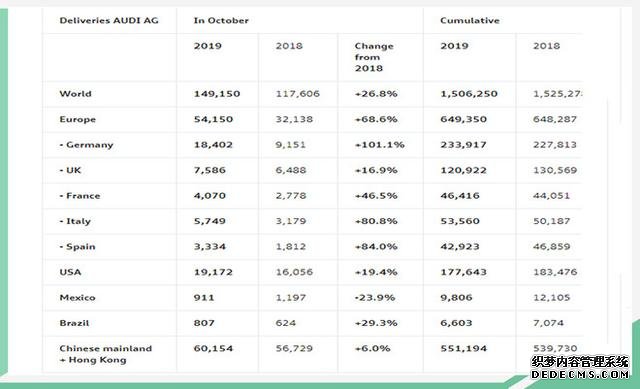640x389 pixels.
Task: Click the World row label
Action: tap(76, 93)
